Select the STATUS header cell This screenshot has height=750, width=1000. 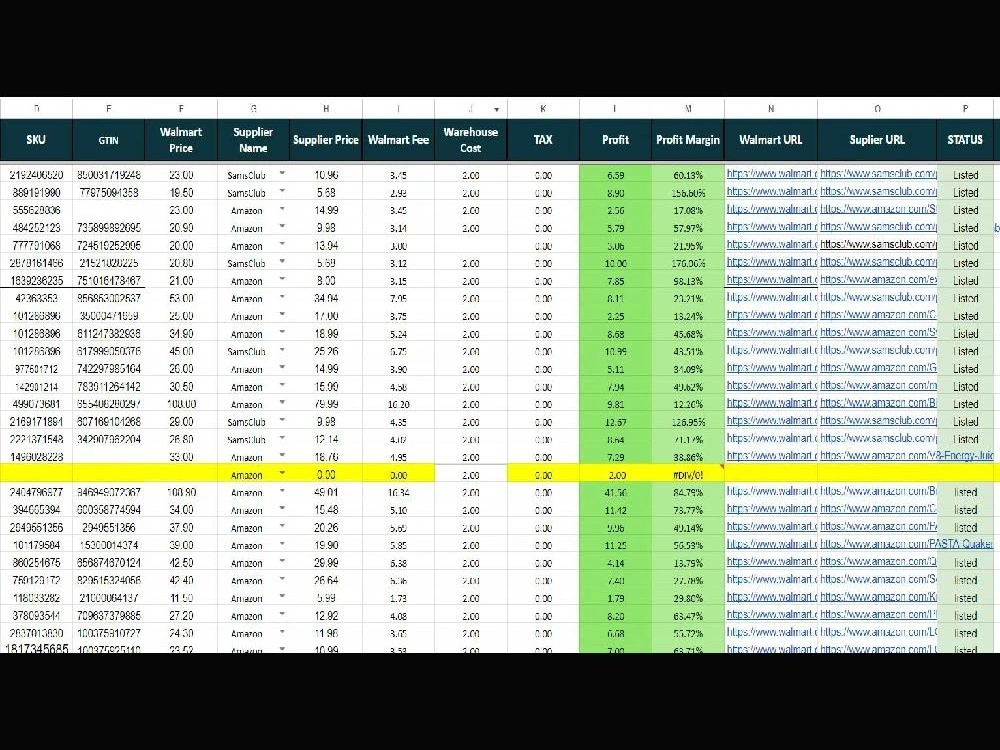(x=965, y=140)
